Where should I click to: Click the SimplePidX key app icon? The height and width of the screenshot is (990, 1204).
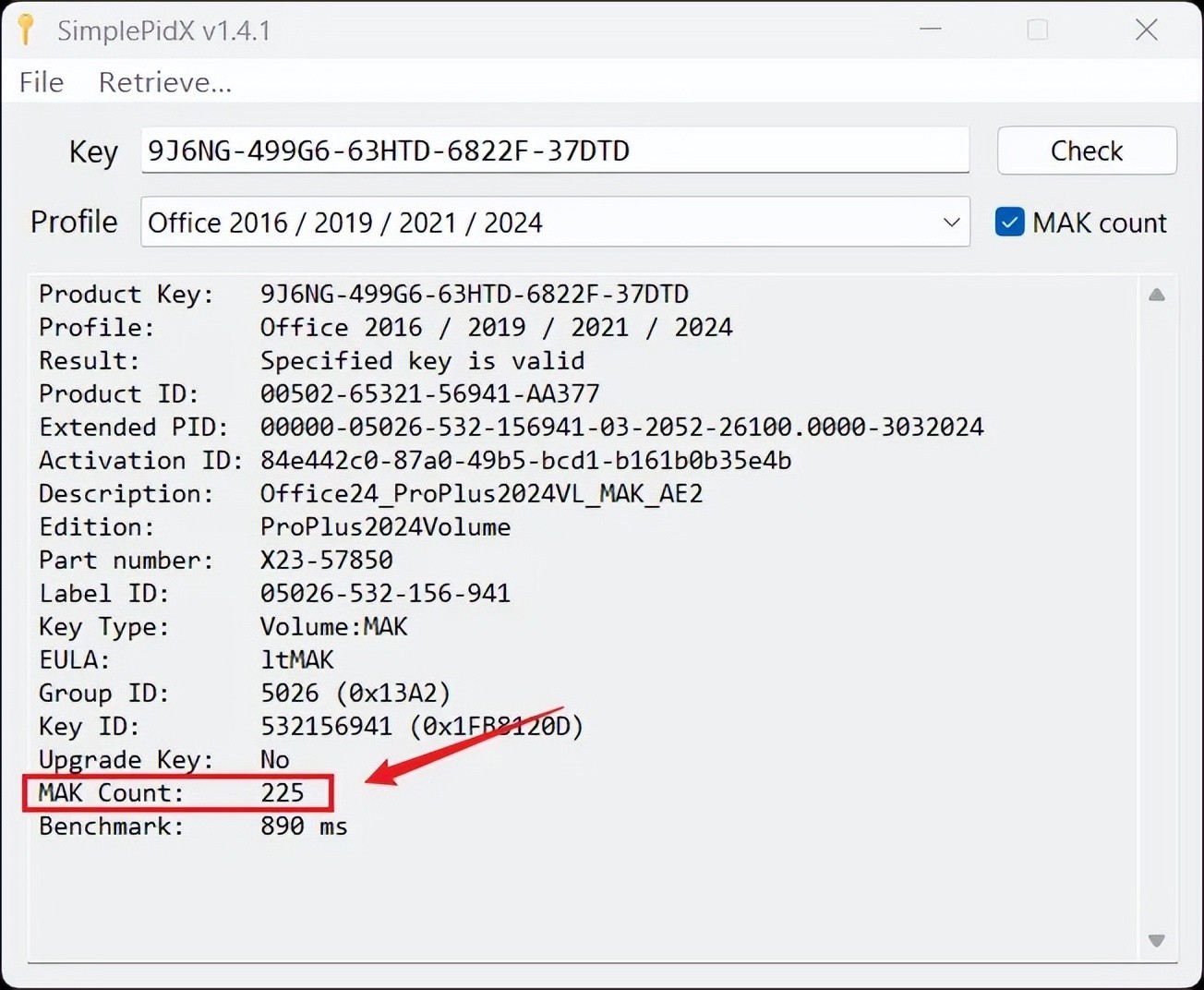(x=26, y=30)
